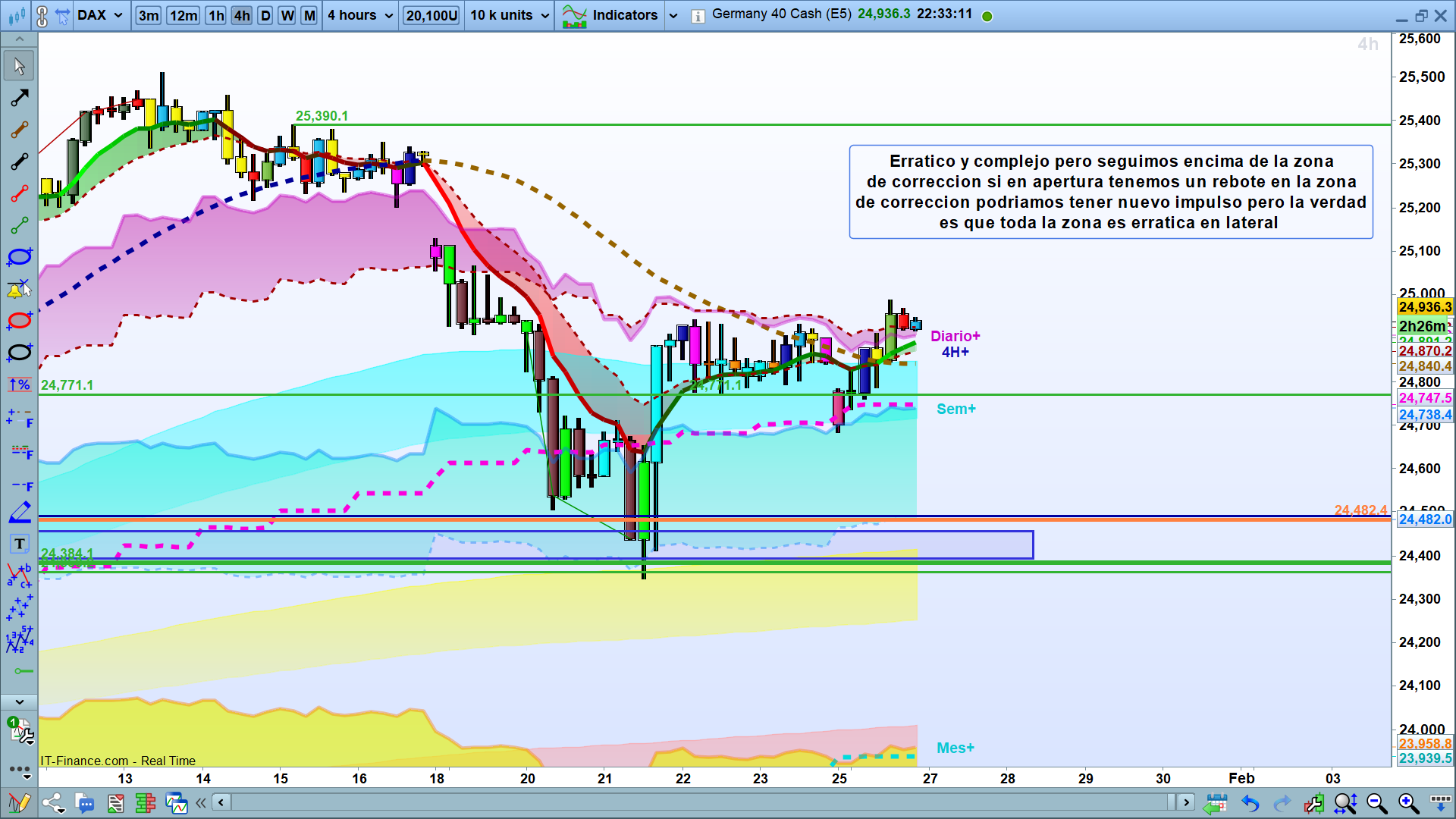Click the zoom in magnifier icon
The image size is (1456, 819).
pos(1408,803)
